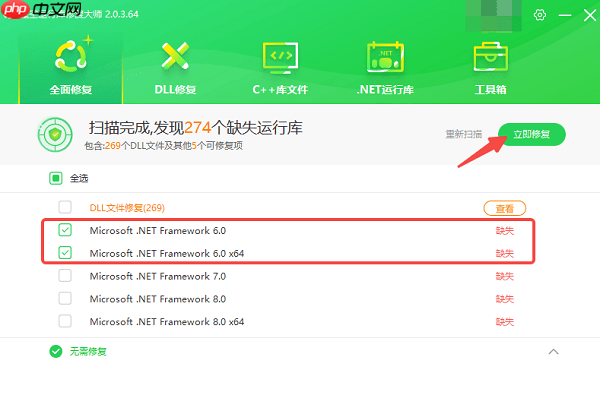Select Microsoft .NET Framework 6.0 text
Screen dimensions: 600x411
pos(158,230)
